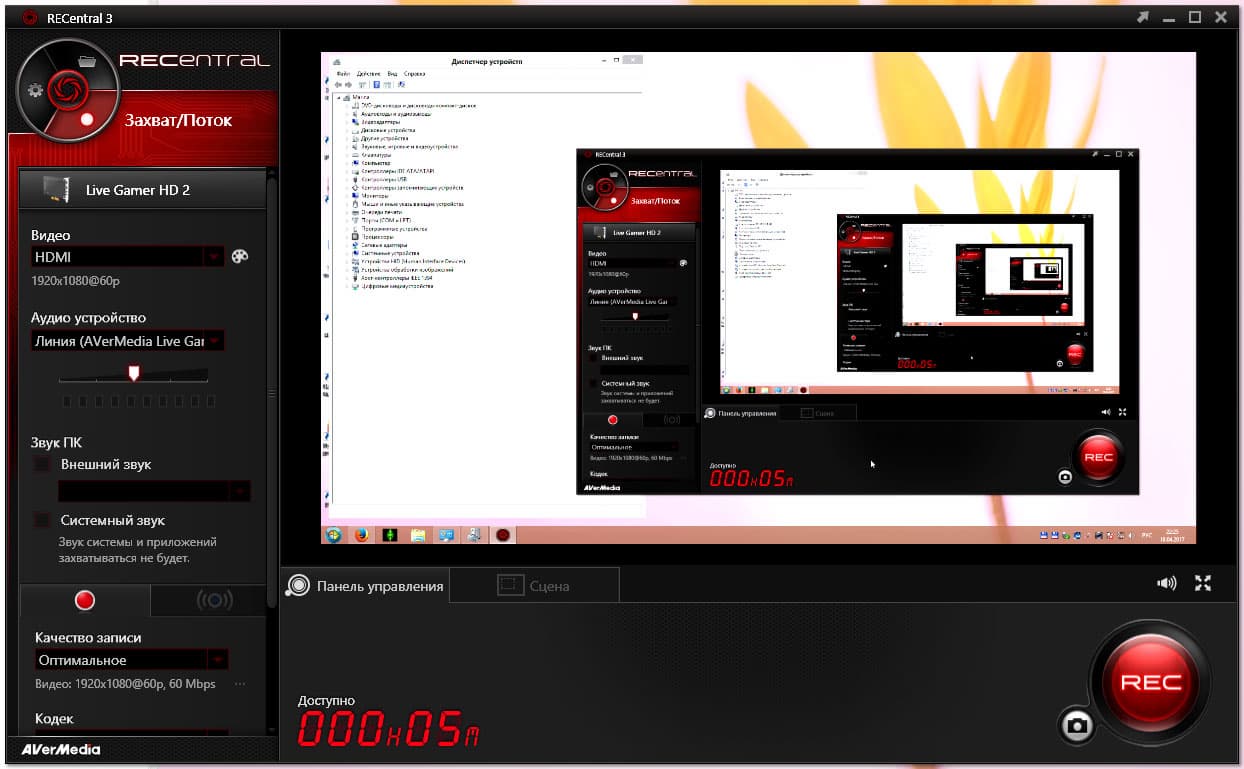Screen dimensions: 1244x769
Task: Switch to the streaming mode tab
Action: click(214, 600)
